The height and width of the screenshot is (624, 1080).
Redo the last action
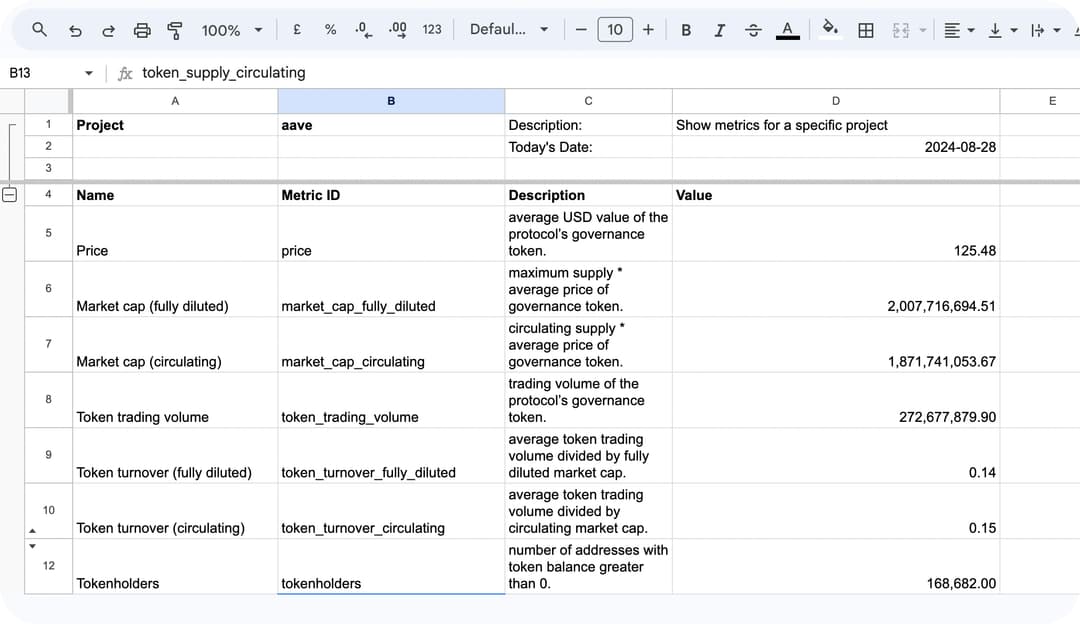(108, 30)
